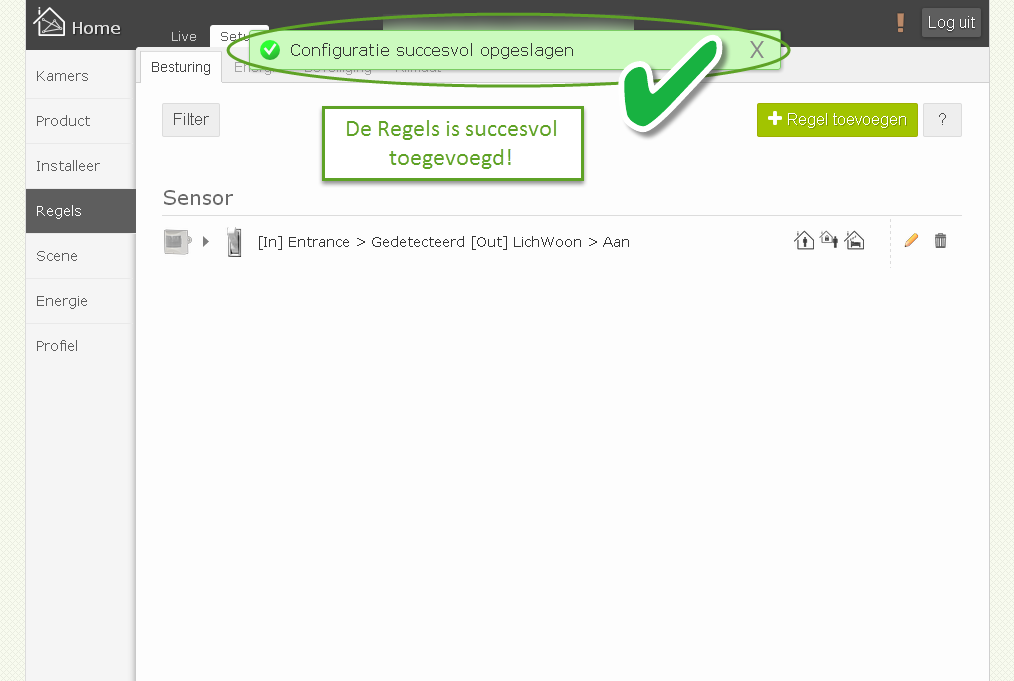Click the sleep mode house icon
1014x681 pixels.
pos(854,241)
